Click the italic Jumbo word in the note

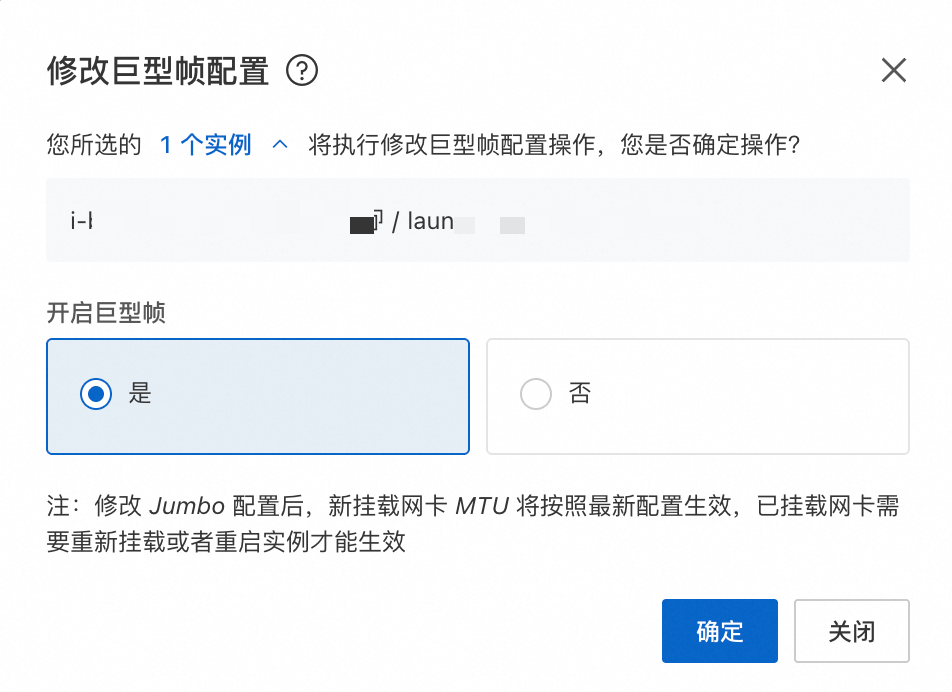pyautogui.click(x=189, y=506)
